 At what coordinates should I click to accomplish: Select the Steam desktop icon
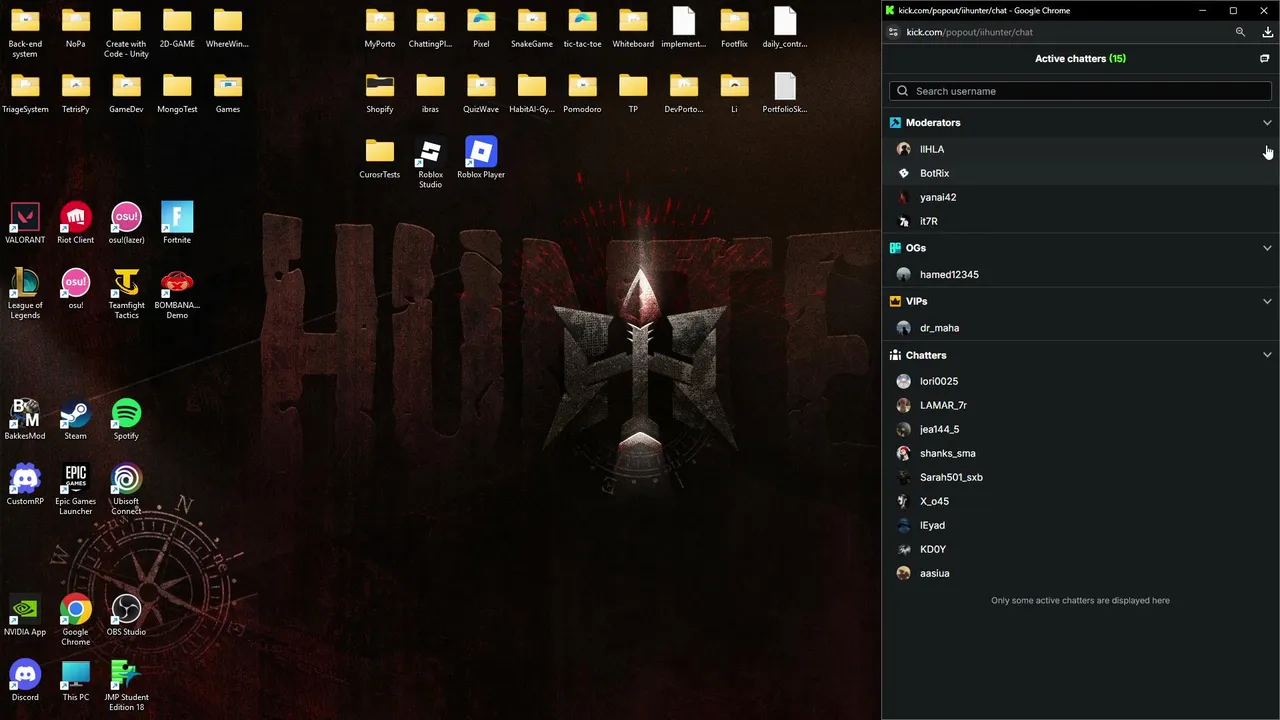point(76,419)
